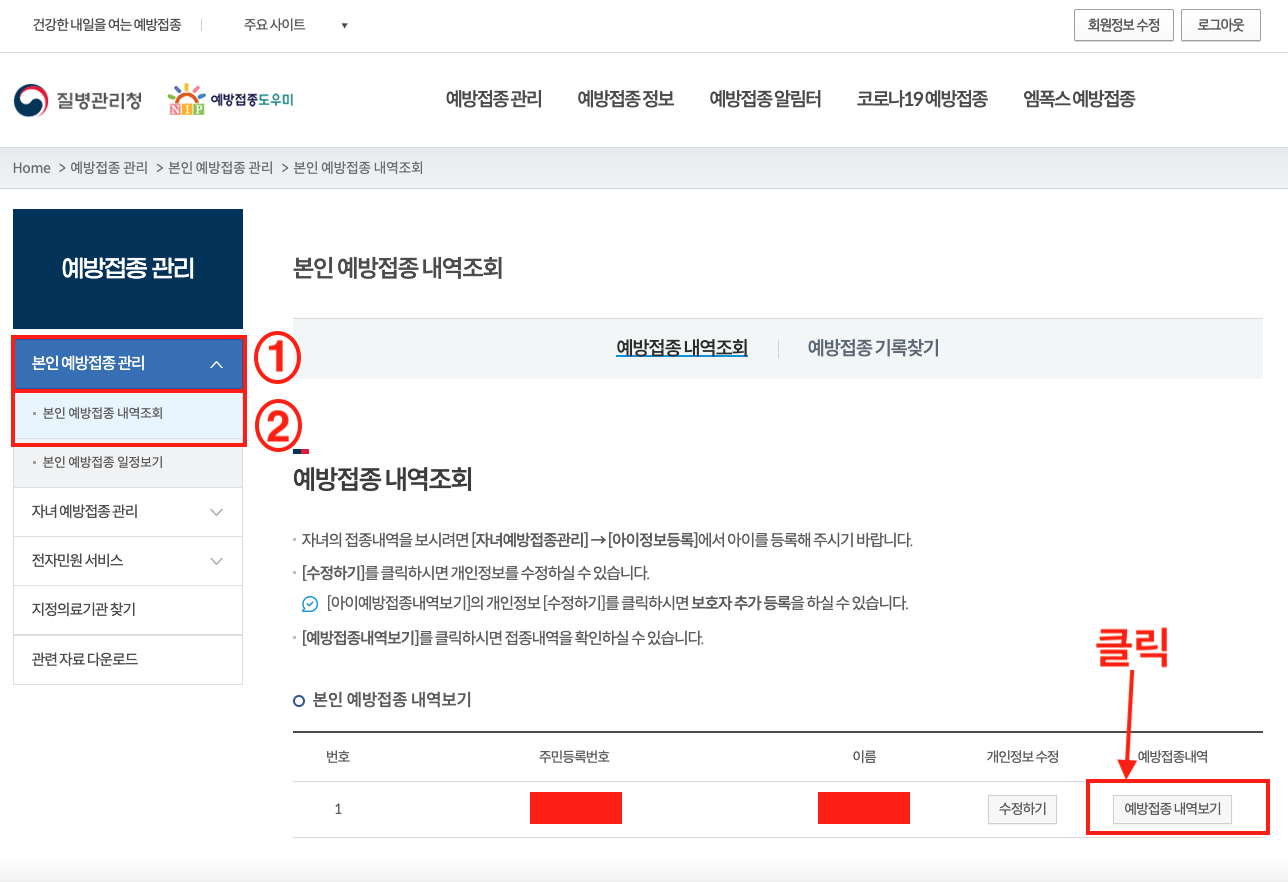Click the 회원정보 수정 button
This screenshot has width=1288, height=882.
(1123, 26)
